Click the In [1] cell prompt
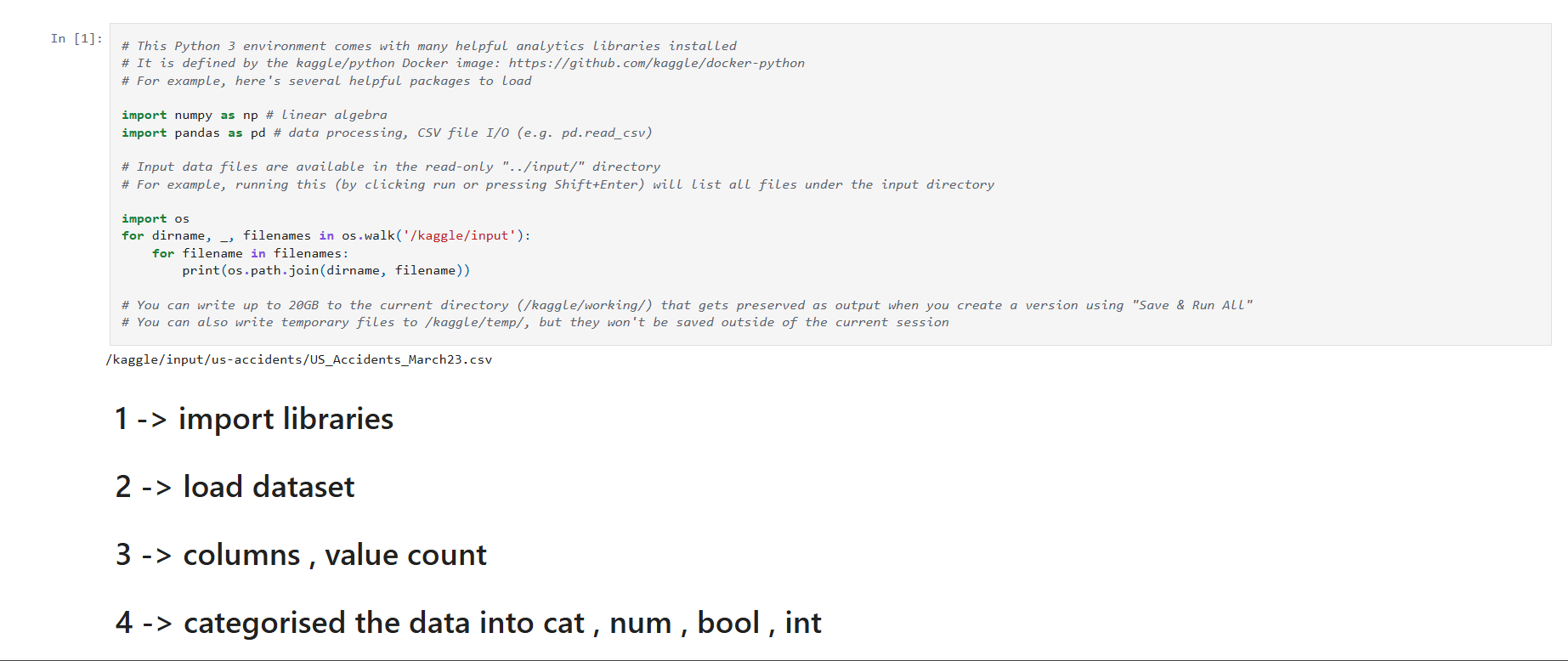Image resolution: width=1568 pixels, height=661 pixels. [76, 38]
